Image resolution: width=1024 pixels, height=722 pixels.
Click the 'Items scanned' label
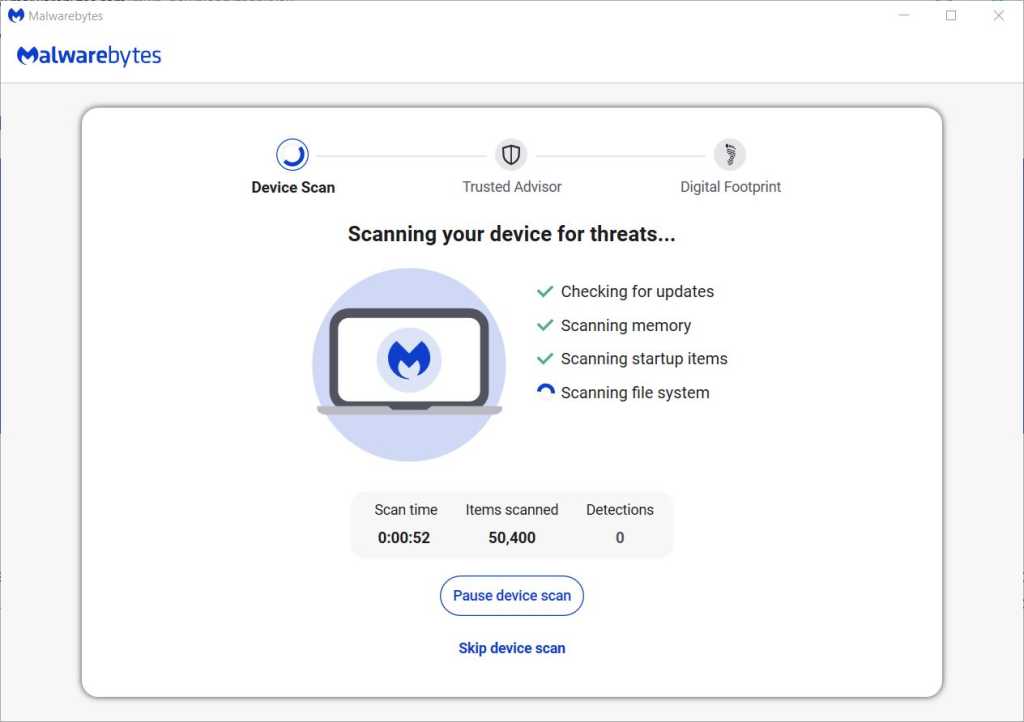pos(512,510)
